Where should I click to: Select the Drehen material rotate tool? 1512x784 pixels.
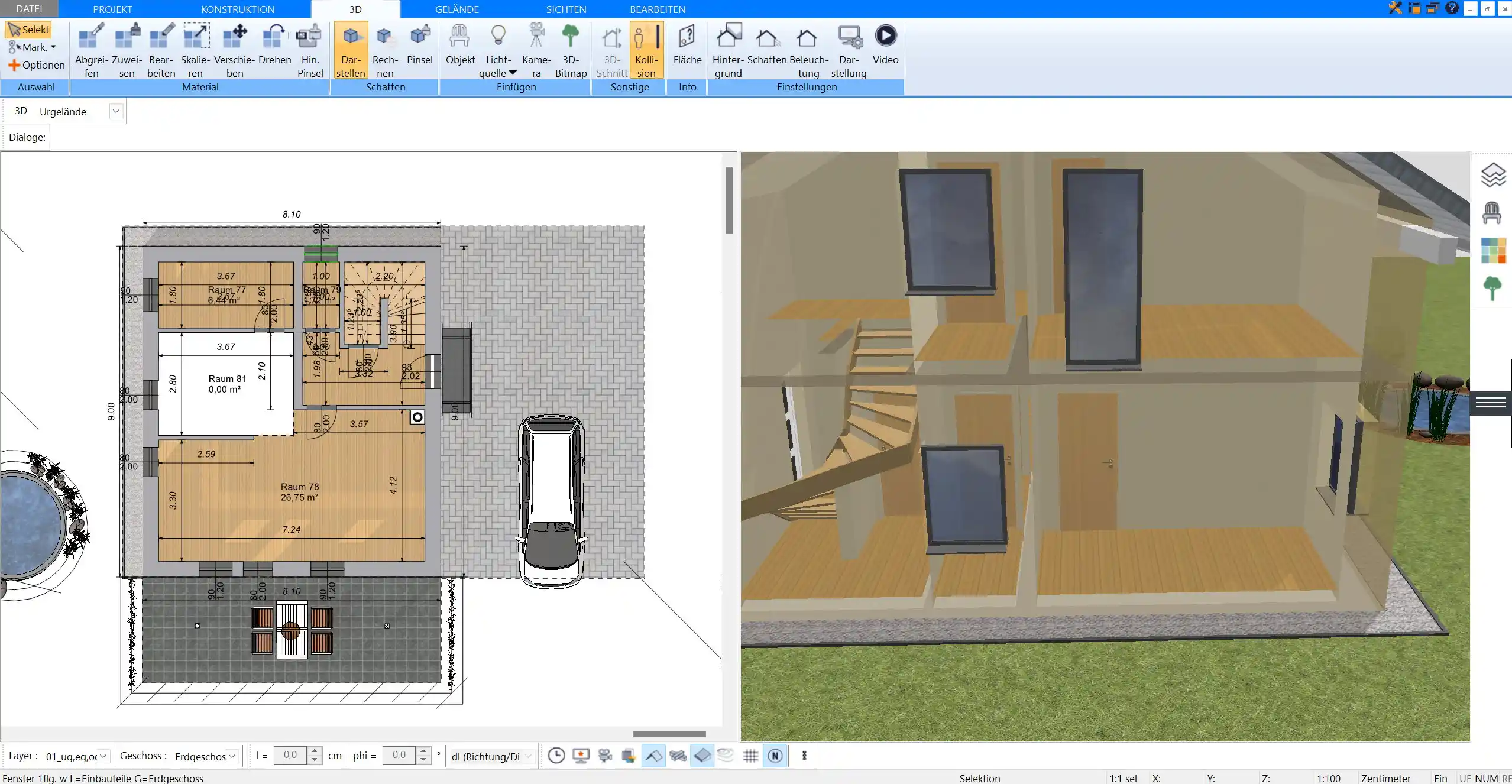click(x=274, y=44)
